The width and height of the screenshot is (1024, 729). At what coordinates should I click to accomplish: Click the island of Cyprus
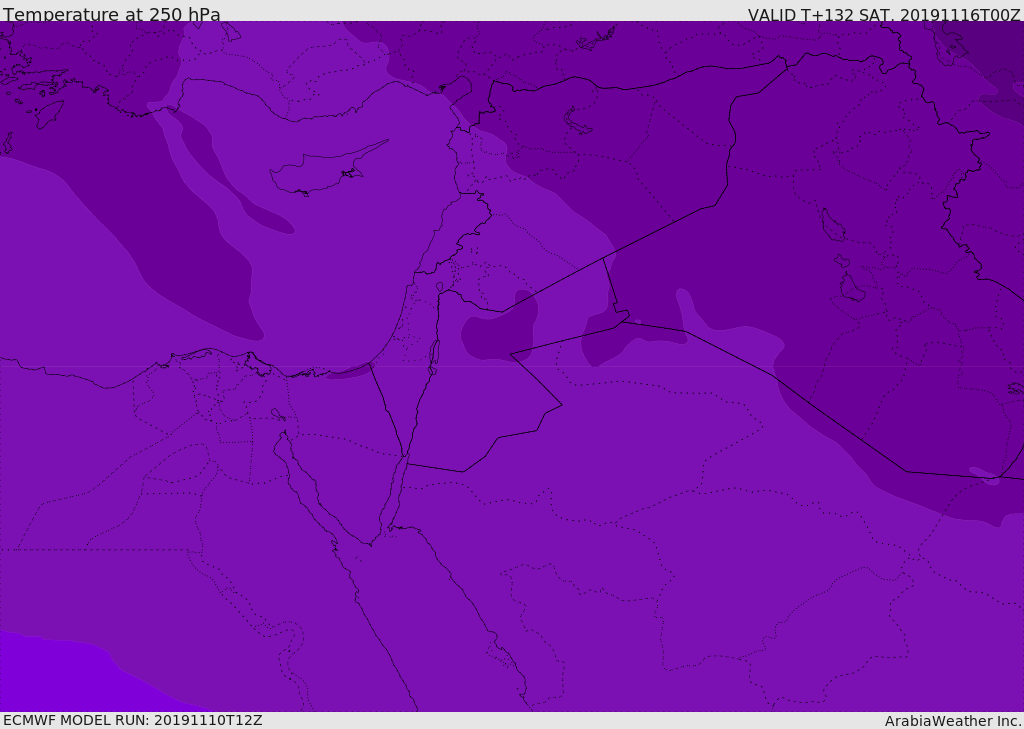point(320,172)
